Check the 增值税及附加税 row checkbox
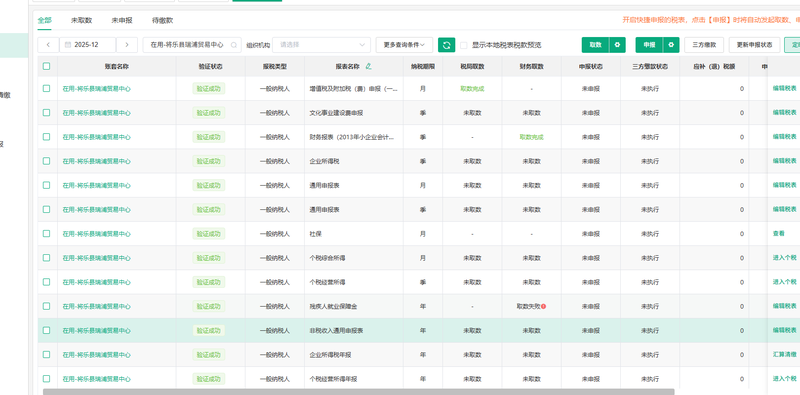Image resolution: width=800 pixels, height=395 pixels. [46, 88]
